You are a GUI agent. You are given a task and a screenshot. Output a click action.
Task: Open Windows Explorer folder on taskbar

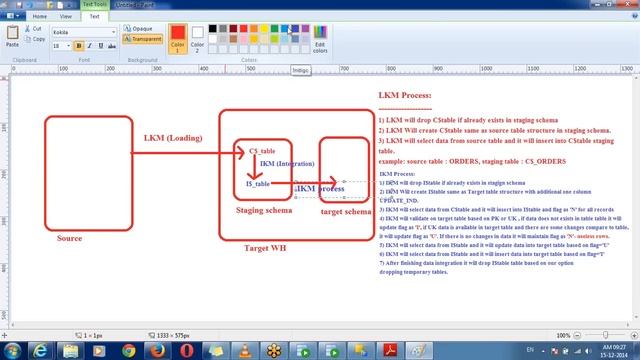pos(70,351)
